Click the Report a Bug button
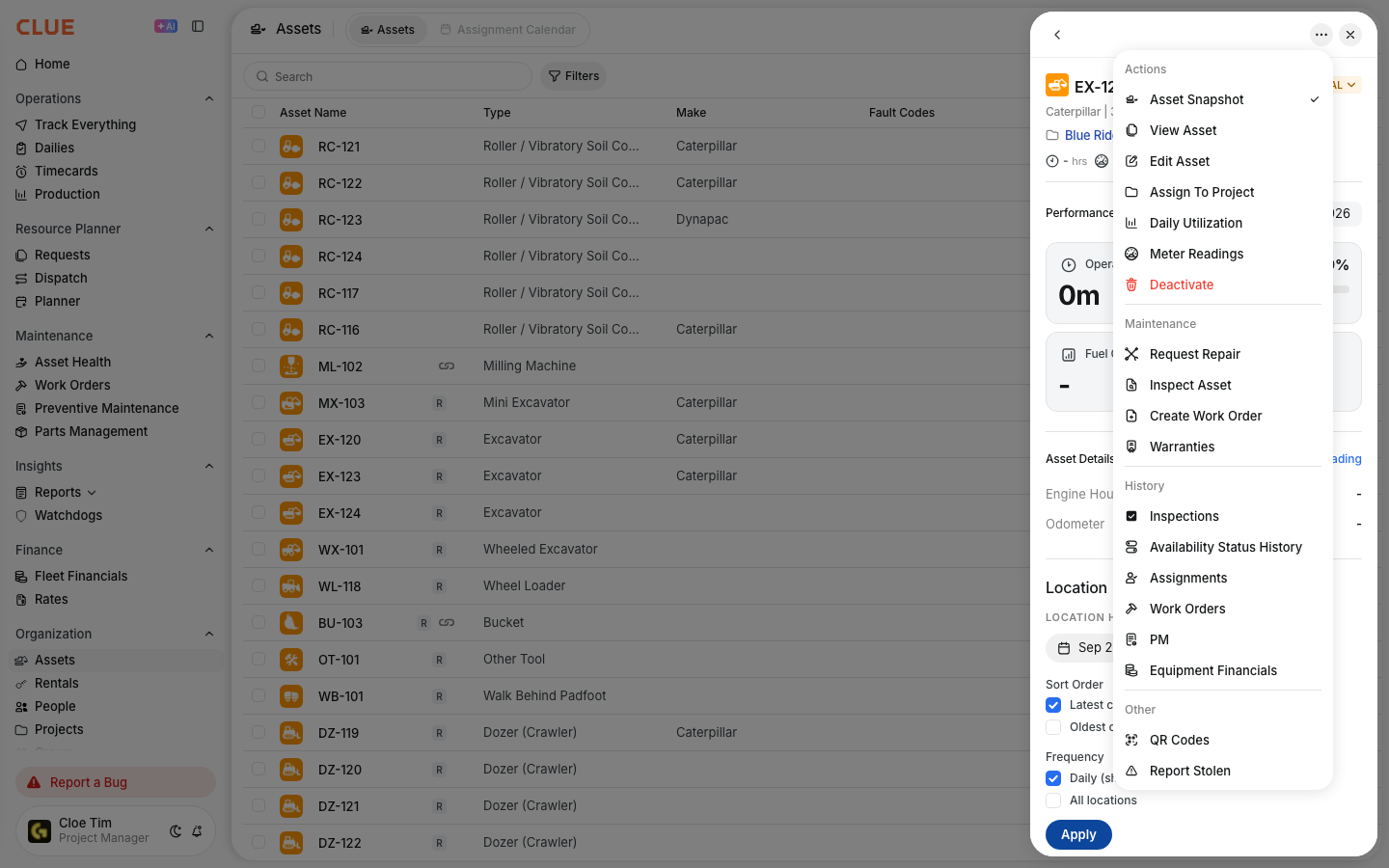The width and height of the screenshot is (1389, 868). point(116,782)
